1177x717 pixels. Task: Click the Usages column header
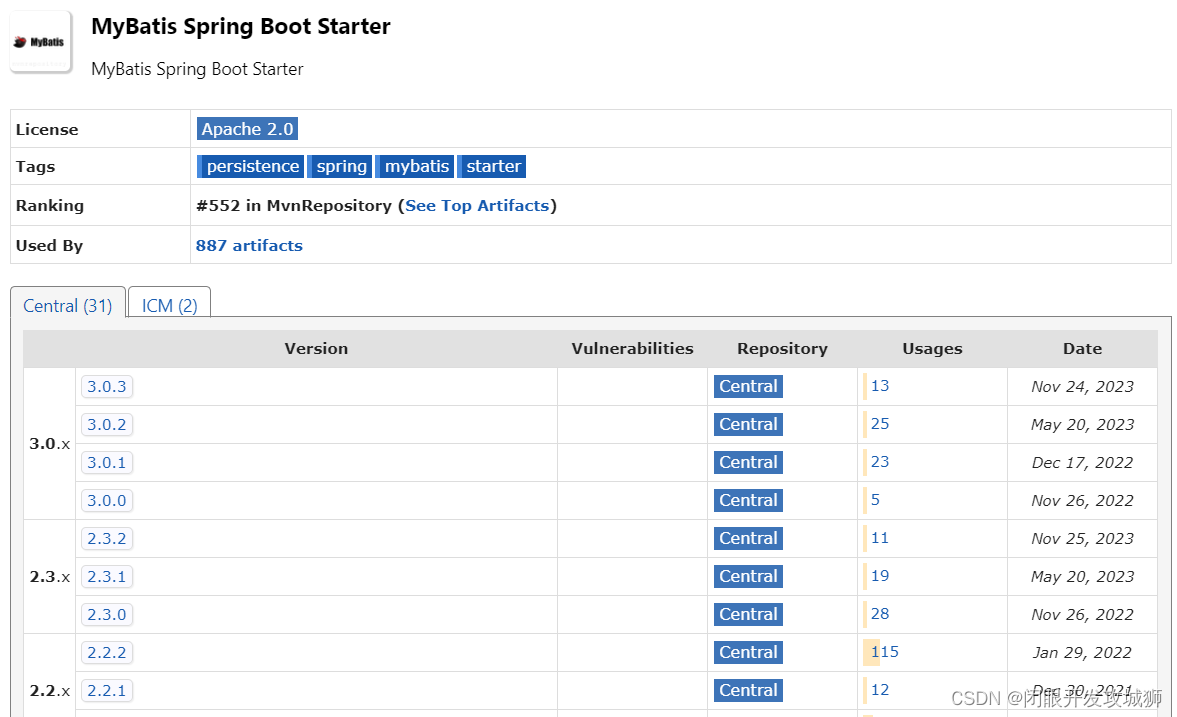(932, 348)
